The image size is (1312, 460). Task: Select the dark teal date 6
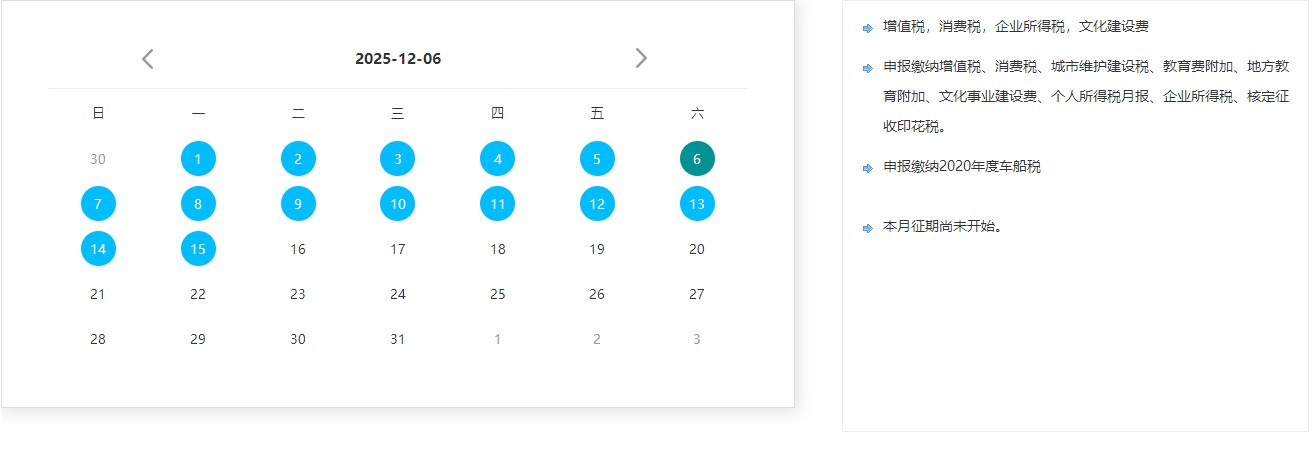point(697,158)
